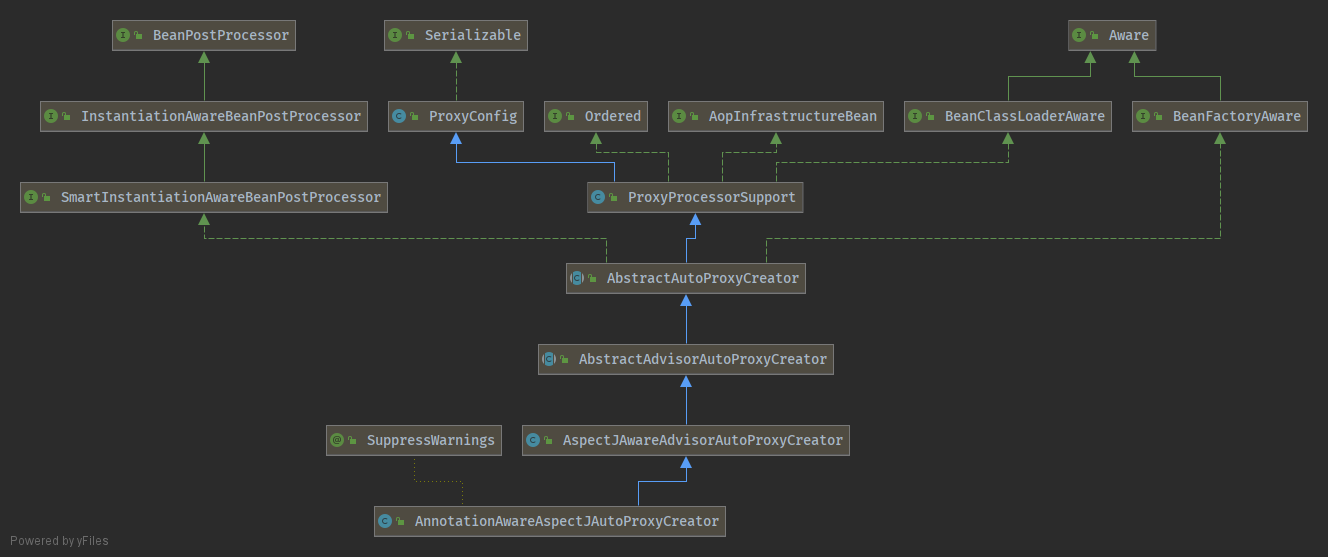Select the AspectJAwareAdvisorAutoProxyCreator node
The height and width of the screenshot is (557, 1328).
pos(686,440)
